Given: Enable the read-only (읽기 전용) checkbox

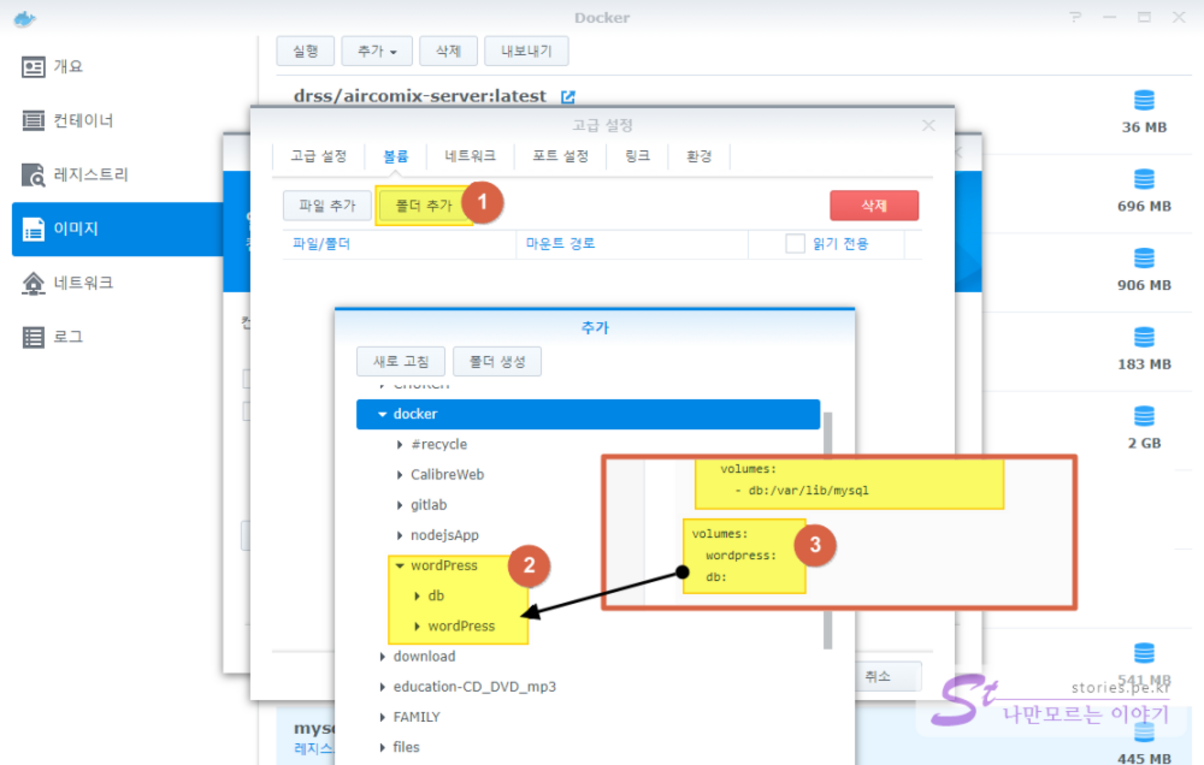Looking at the screenshot, I should (795, 243).
